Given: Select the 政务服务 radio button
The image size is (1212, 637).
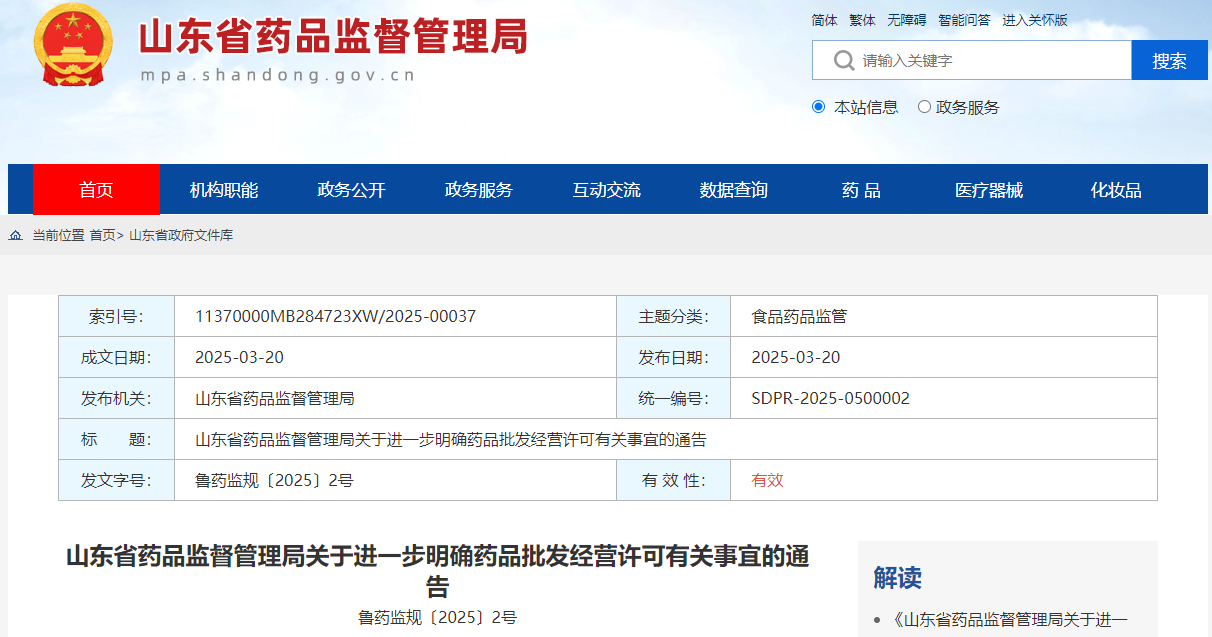Looking at the screenshot, I should [x=924, y=107].
